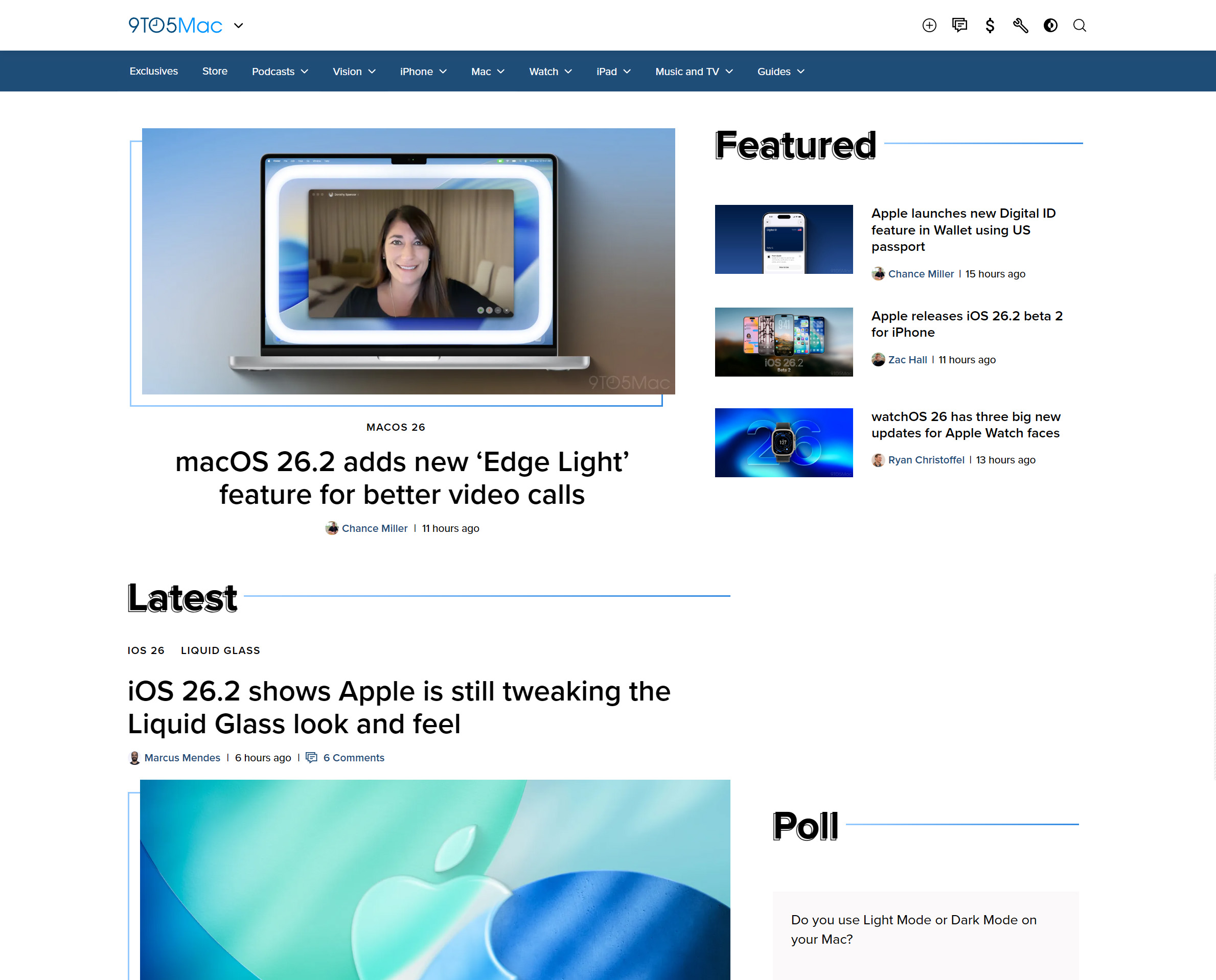
Task: Click the plus circle icon in header
Action: (929, 26)
